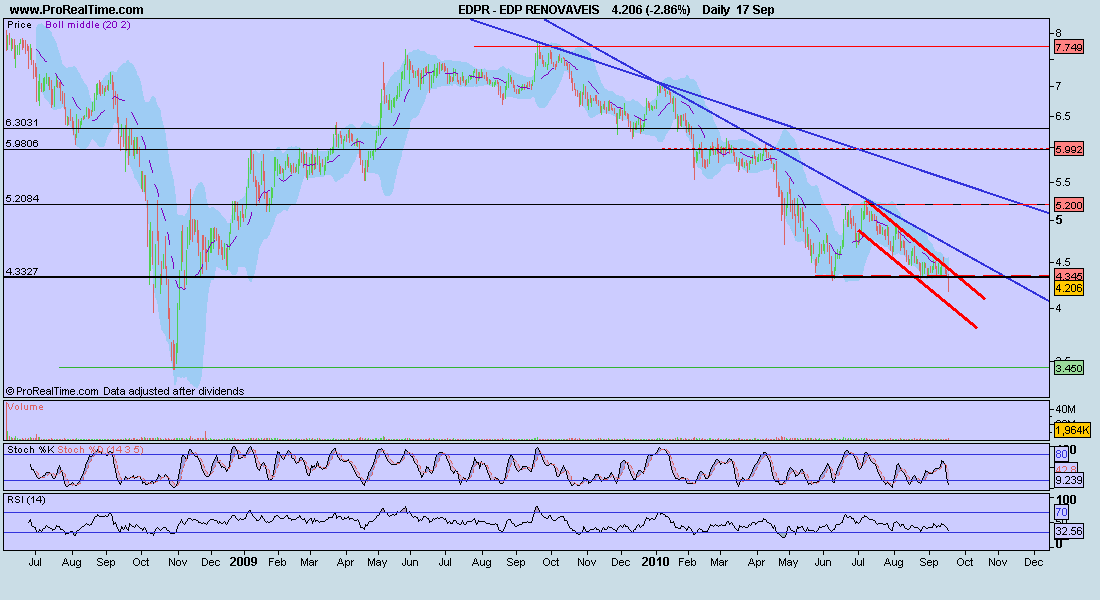The width and height of the screenshot is (1100, 600).
Task: Click the red 4.345 price tag
Action: (x=1068, y=276)
